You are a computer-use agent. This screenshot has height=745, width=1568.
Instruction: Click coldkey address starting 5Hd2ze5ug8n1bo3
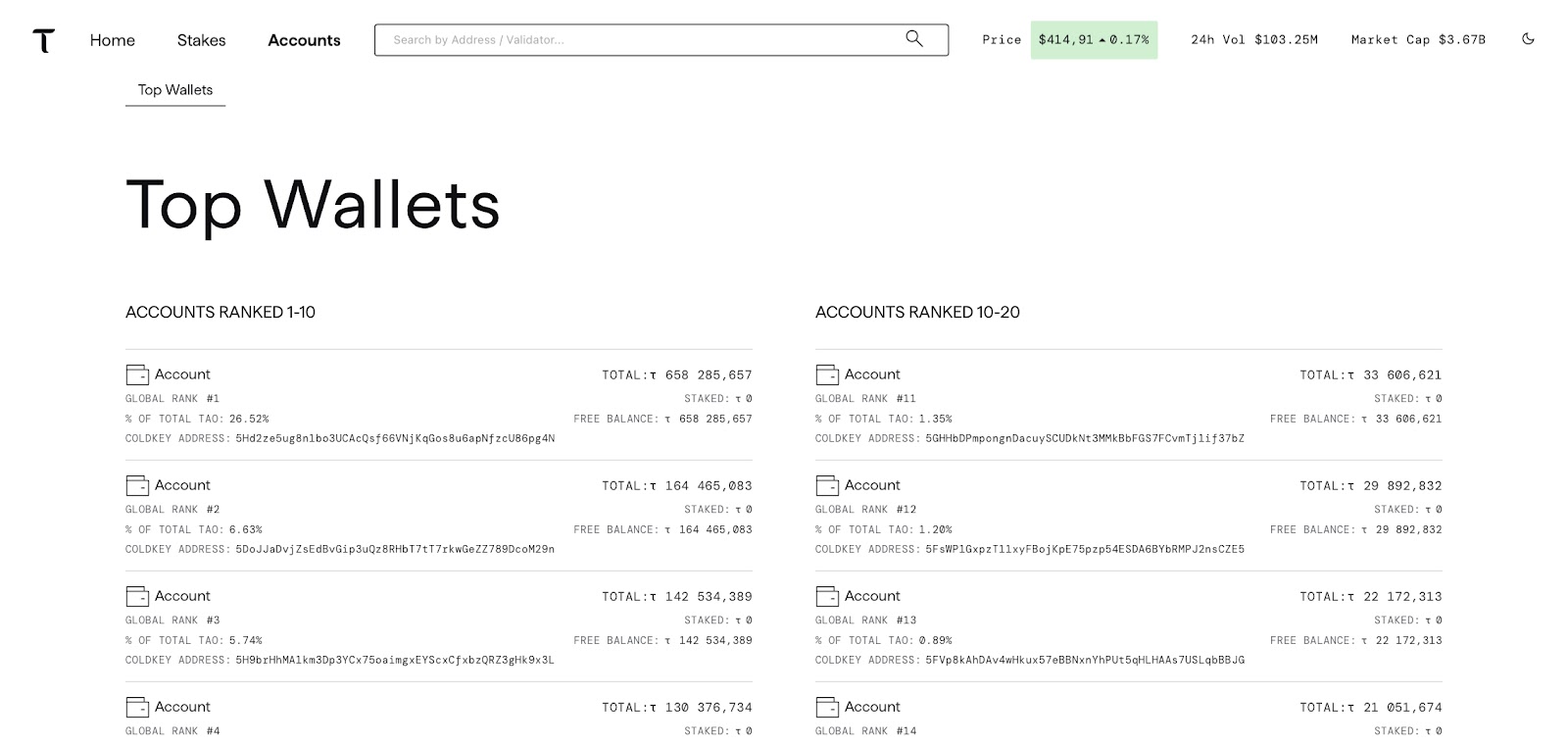(x=395, y=438)
